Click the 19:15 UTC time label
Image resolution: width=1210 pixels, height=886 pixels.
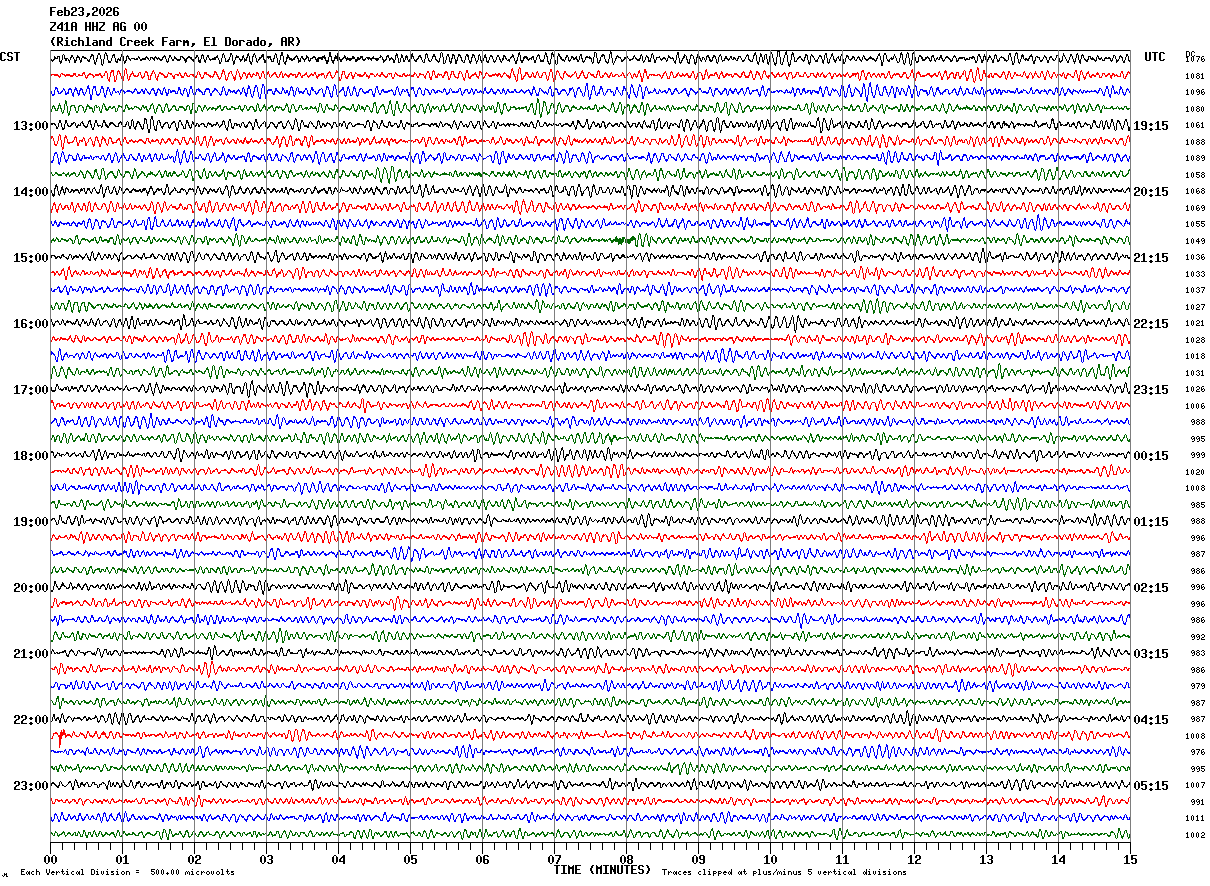click(1151, 126)
